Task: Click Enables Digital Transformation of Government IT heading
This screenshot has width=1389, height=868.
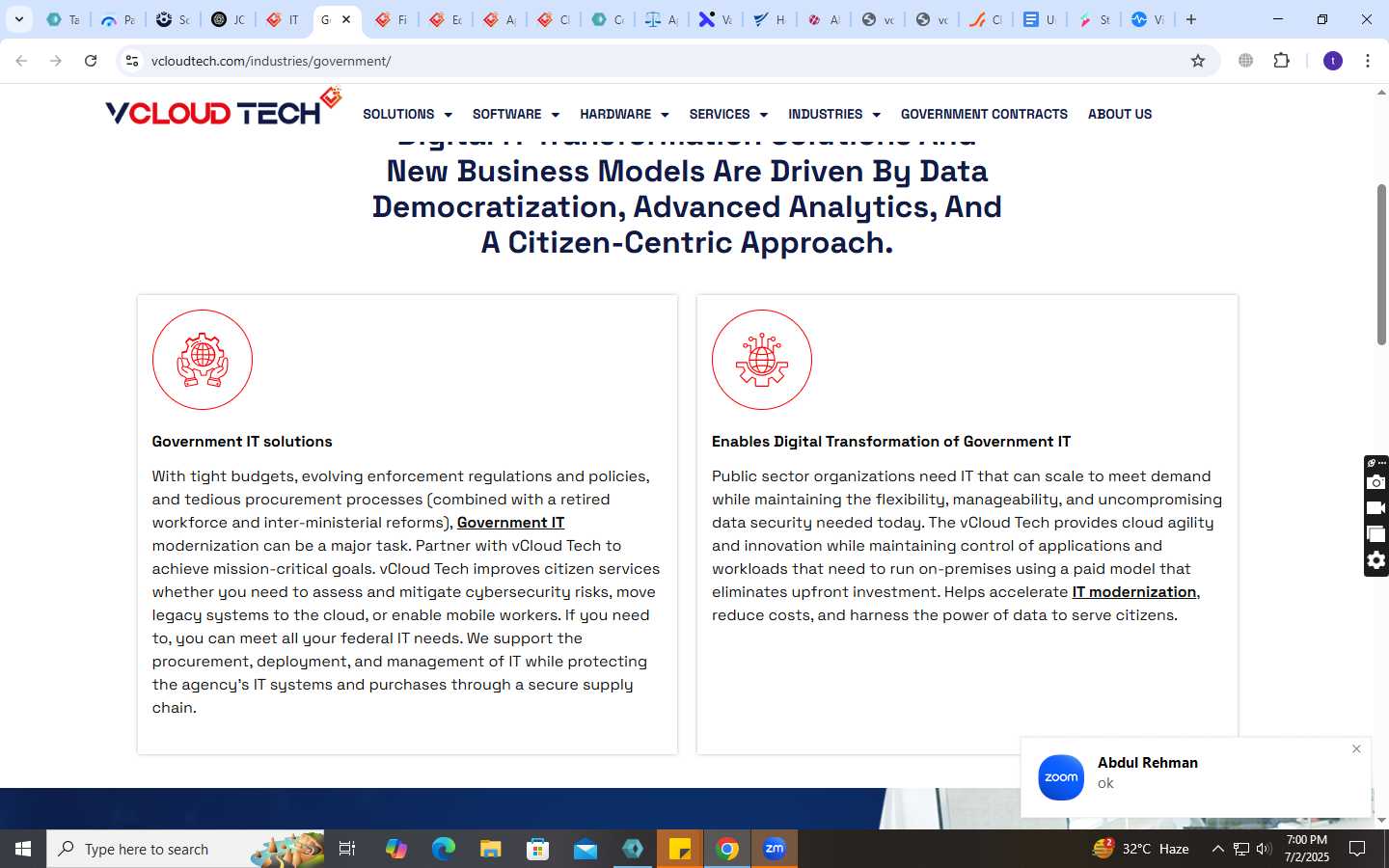Action: [891, 442]
